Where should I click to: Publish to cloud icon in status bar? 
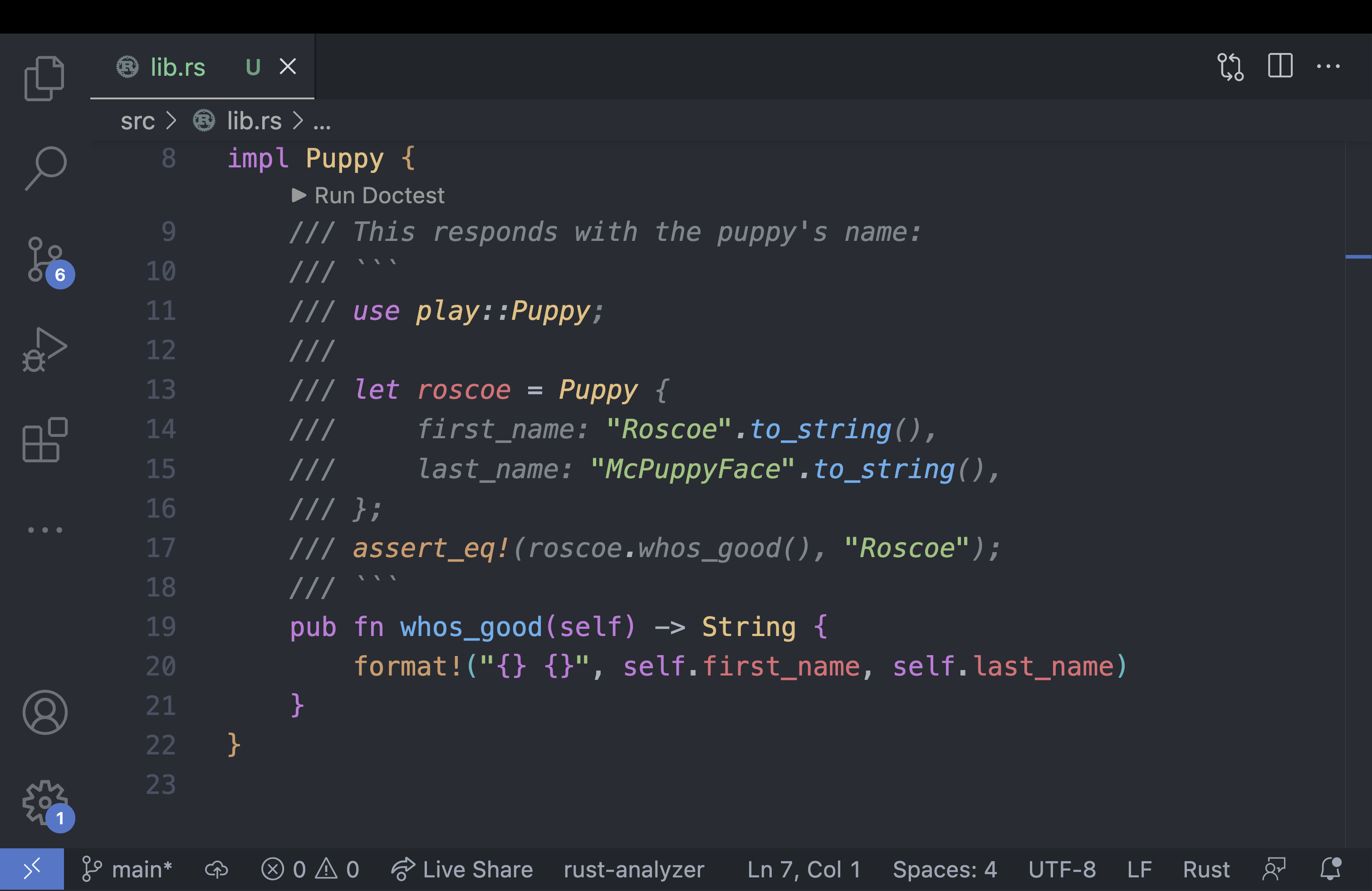click(x=216, y=869)
